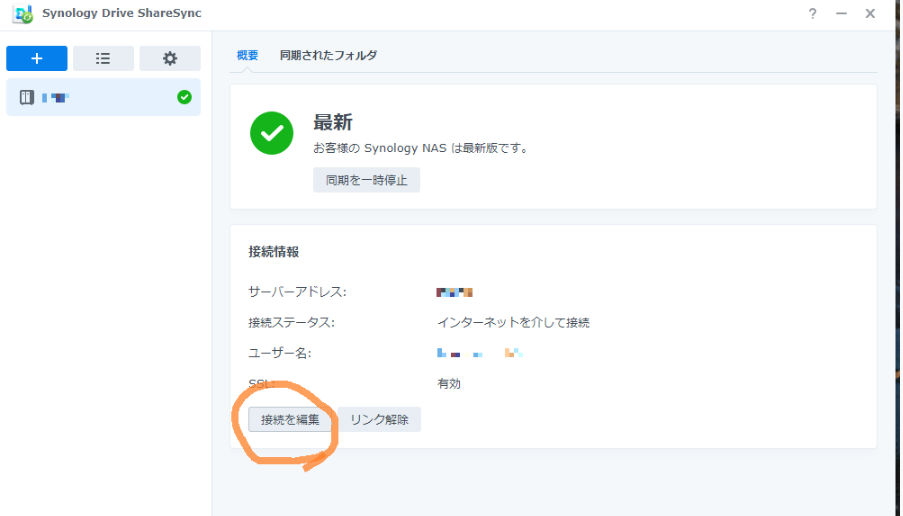Image resolution: width=903 pixels, height=516 pixels.
Task: Click the blurred server address value
Action: [454, 292]
